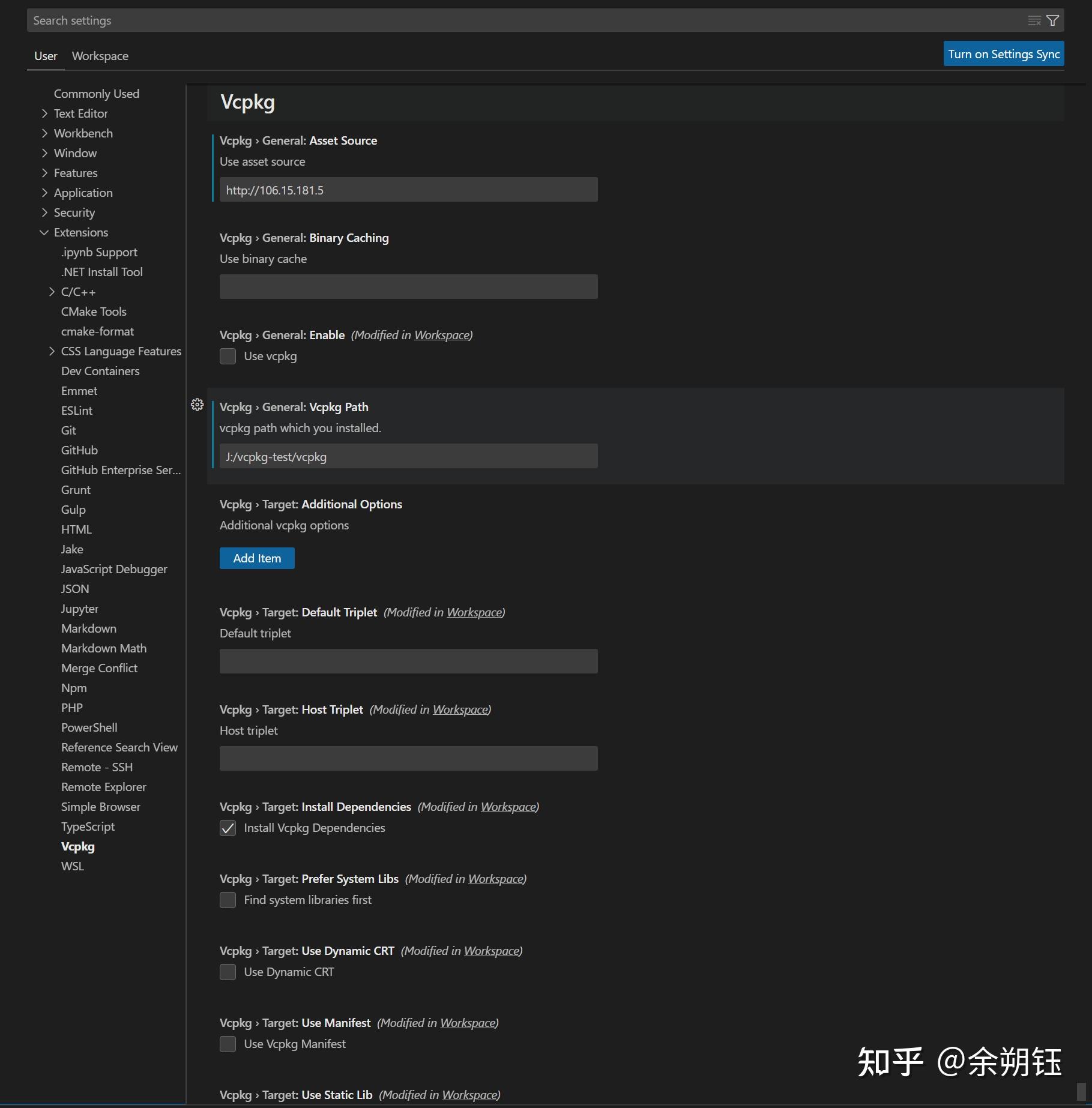Enable Use Vcpkg Manifest

click(228, 1044)
